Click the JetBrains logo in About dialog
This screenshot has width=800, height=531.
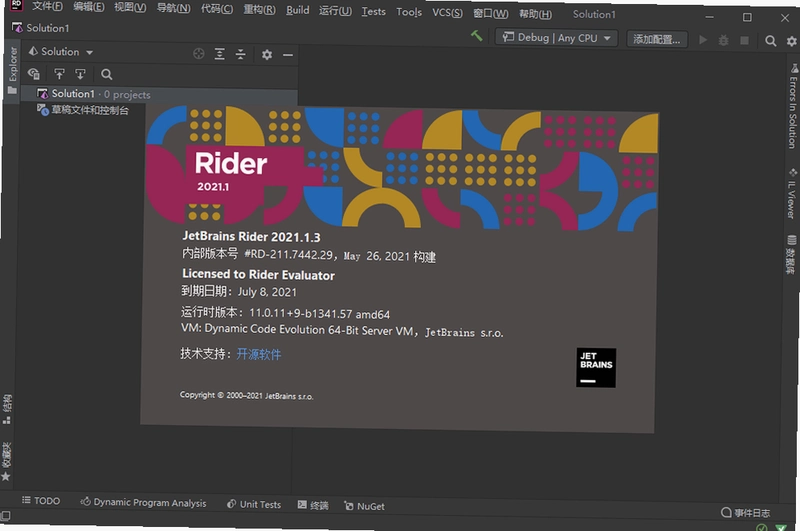tap(596, 368)
